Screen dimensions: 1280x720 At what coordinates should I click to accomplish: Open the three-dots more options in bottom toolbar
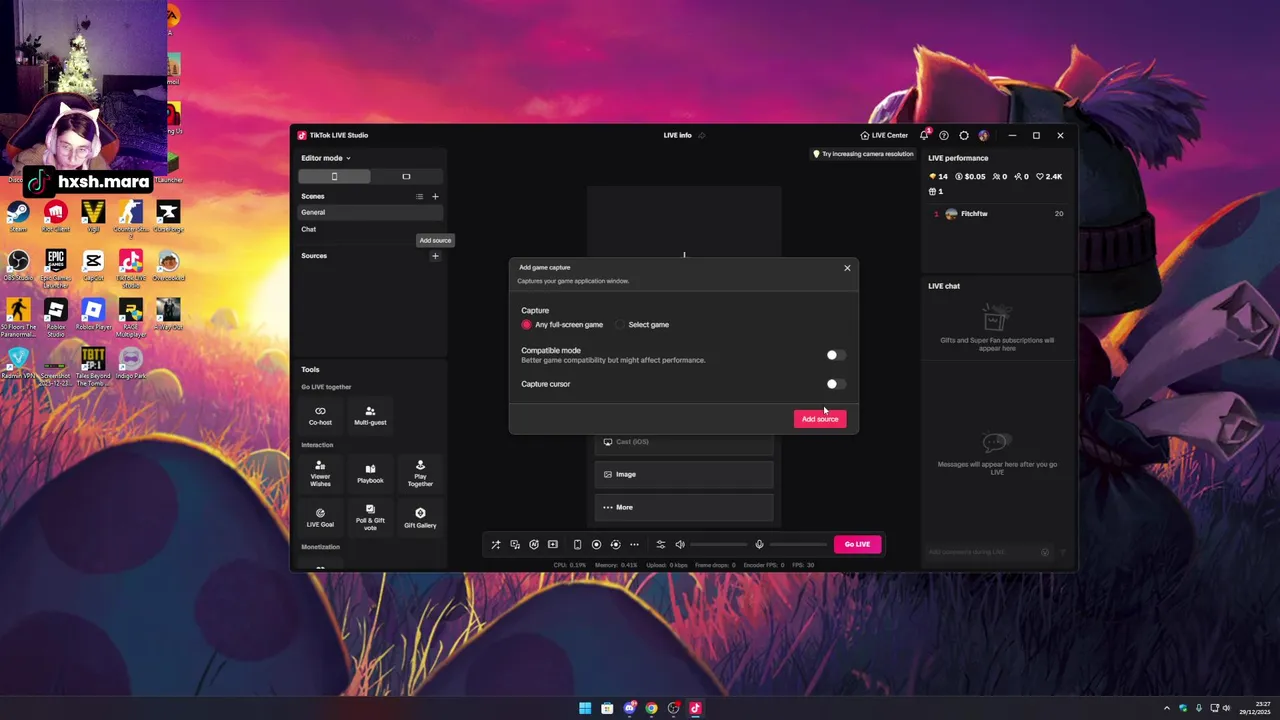[634, 544]
